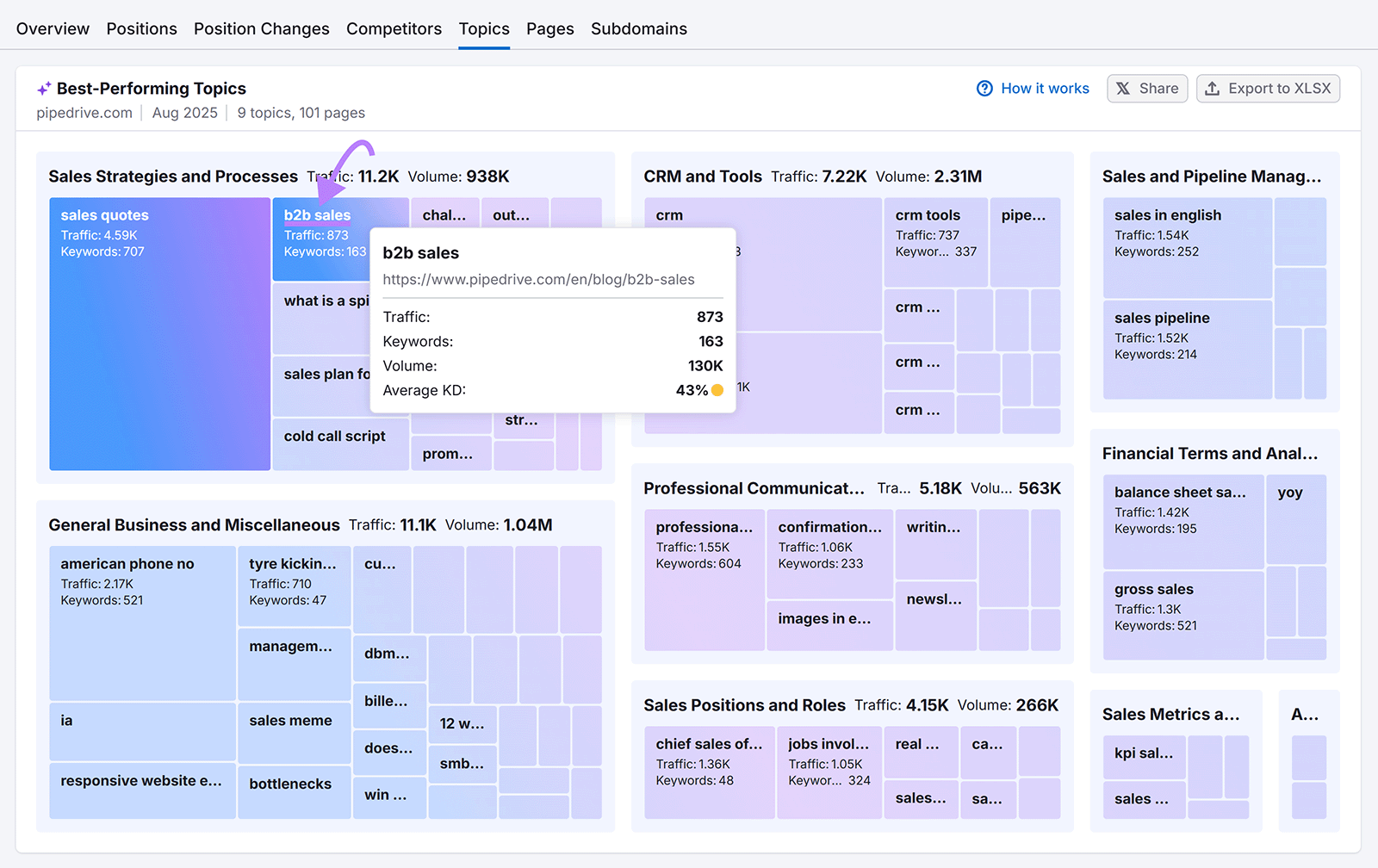The width and height of the screenshot is (1378, 868).
Task: Select the sales pipeline tile
Action: click(1187, 349)
